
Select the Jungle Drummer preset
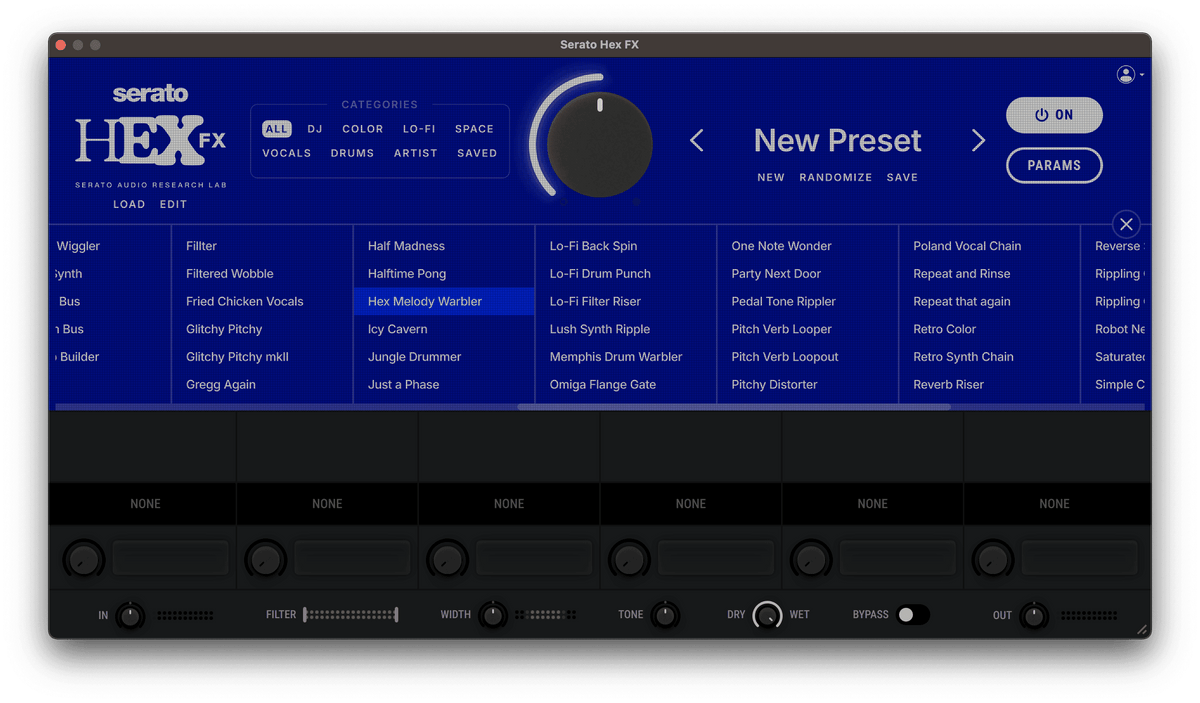(414, 357)
